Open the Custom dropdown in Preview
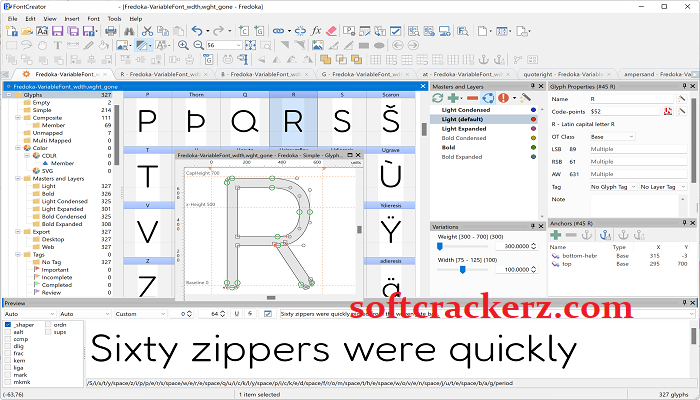 coord(140,314)
